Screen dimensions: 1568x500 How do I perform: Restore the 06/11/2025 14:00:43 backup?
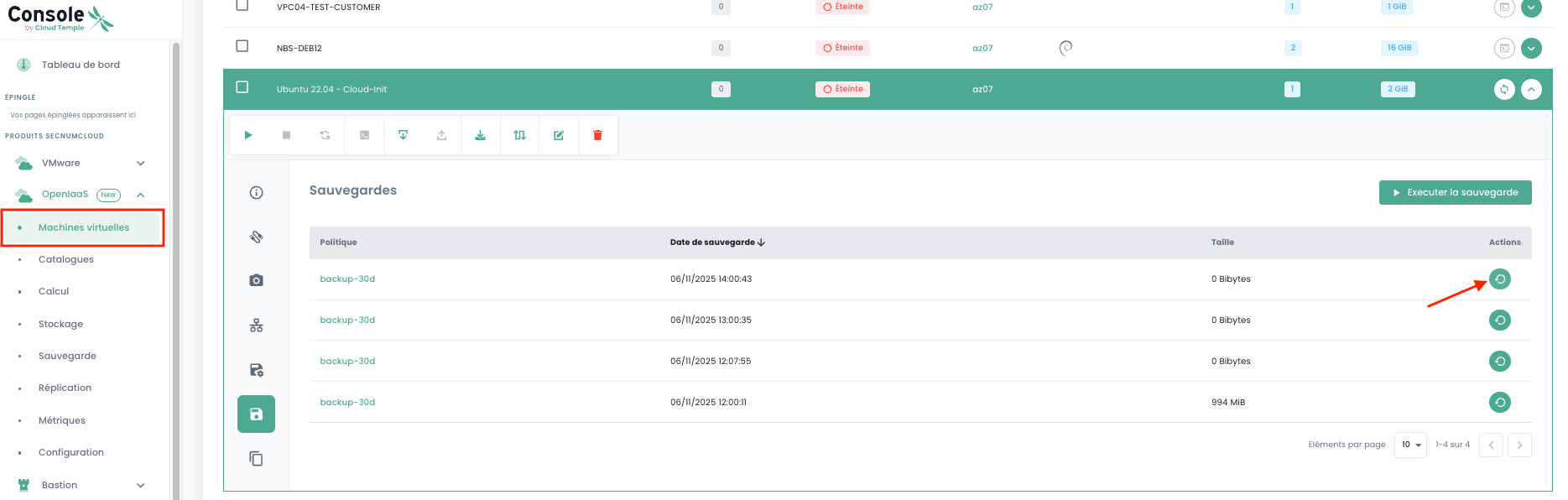pyautogui.click(x=1499, y=279)
